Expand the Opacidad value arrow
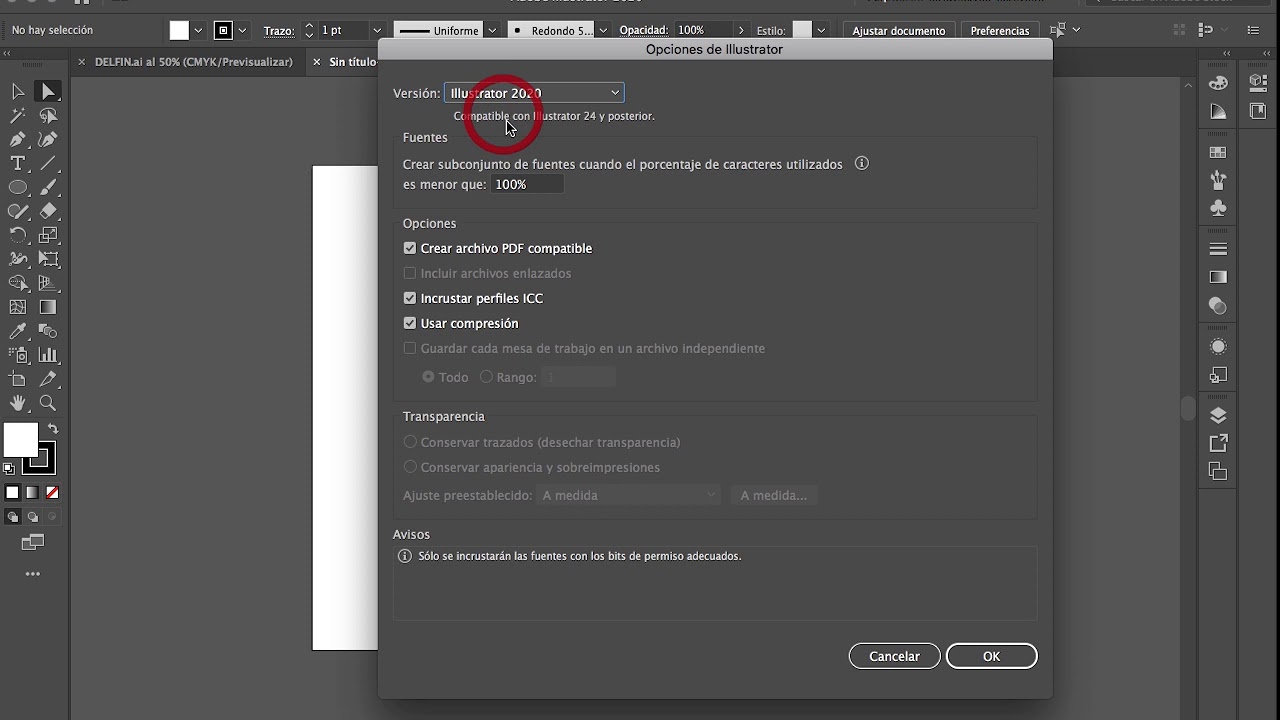Image resolution: width=1280 pixels, height=720 pixels. click(x=741, y=31)
